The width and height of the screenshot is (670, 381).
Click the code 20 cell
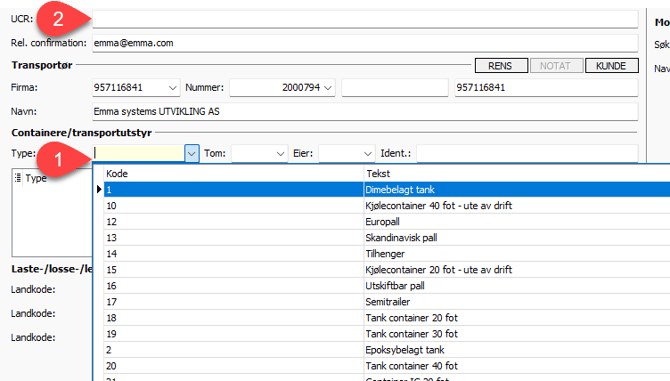click(233, 366)
